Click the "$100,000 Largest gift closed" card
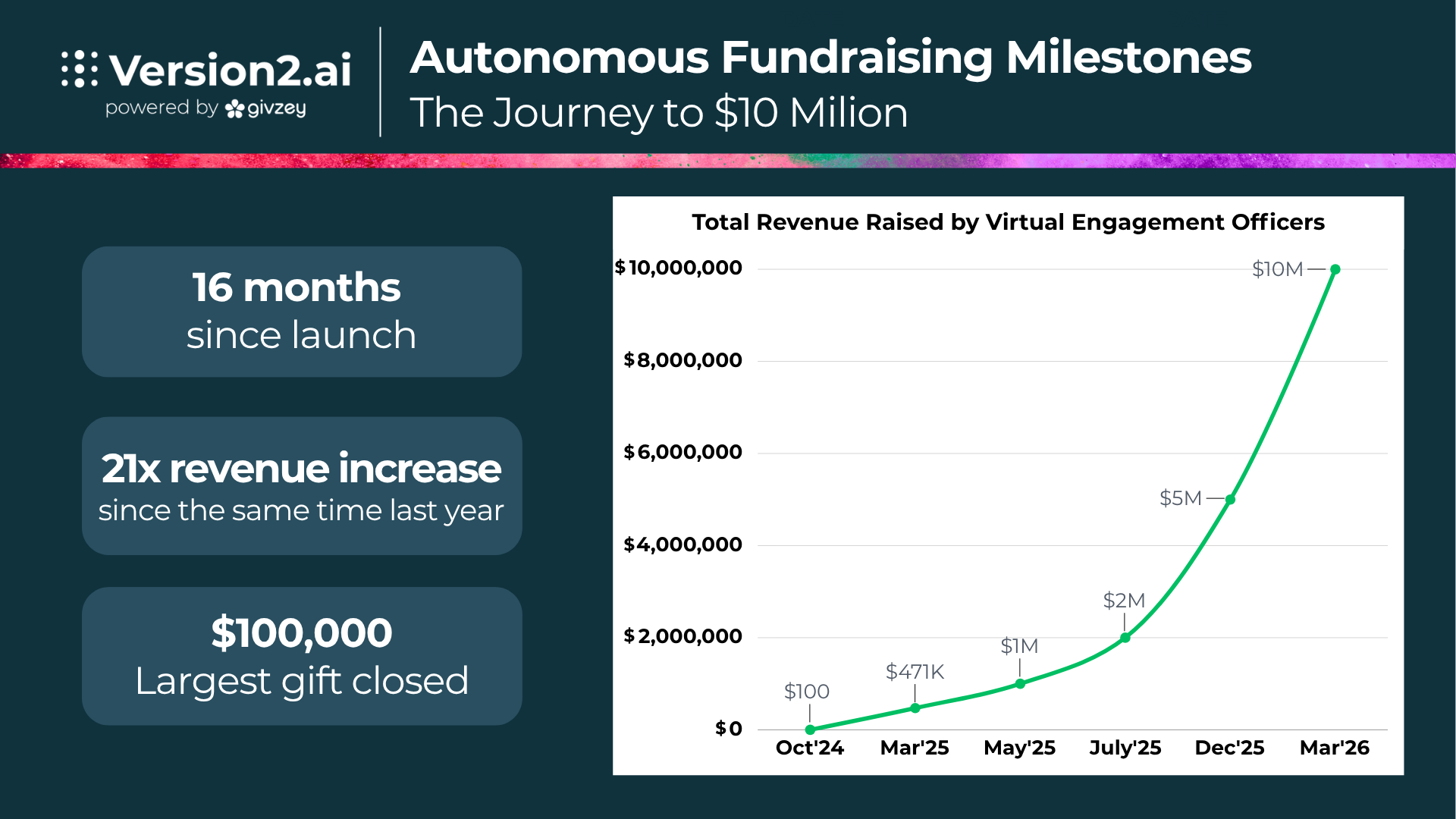Image resolution: width=1456 pixels, height=819 pixels. [x=302, y=656]
